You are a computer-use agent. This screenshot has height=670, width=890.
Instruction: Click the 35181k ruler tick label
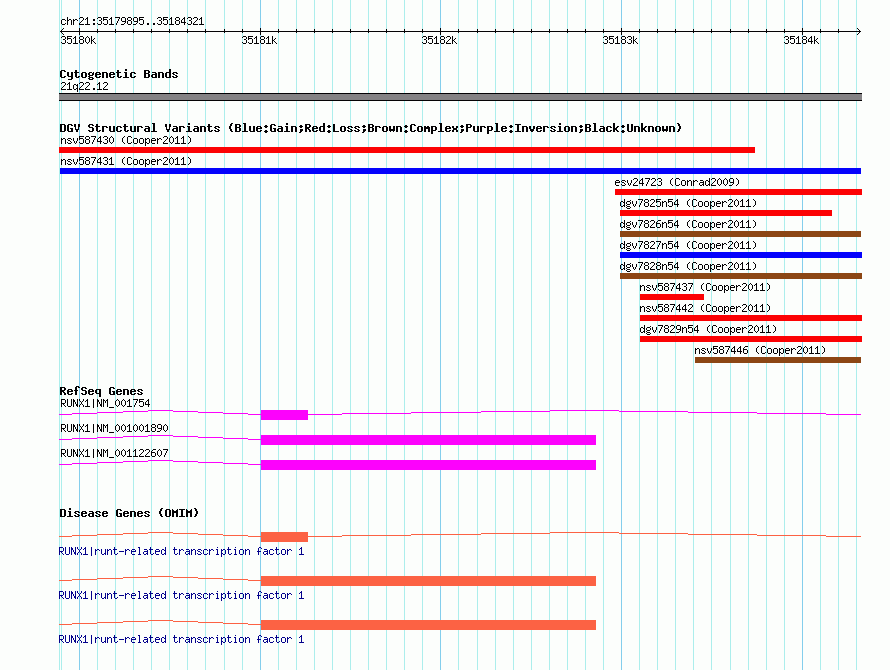point(259,40)
